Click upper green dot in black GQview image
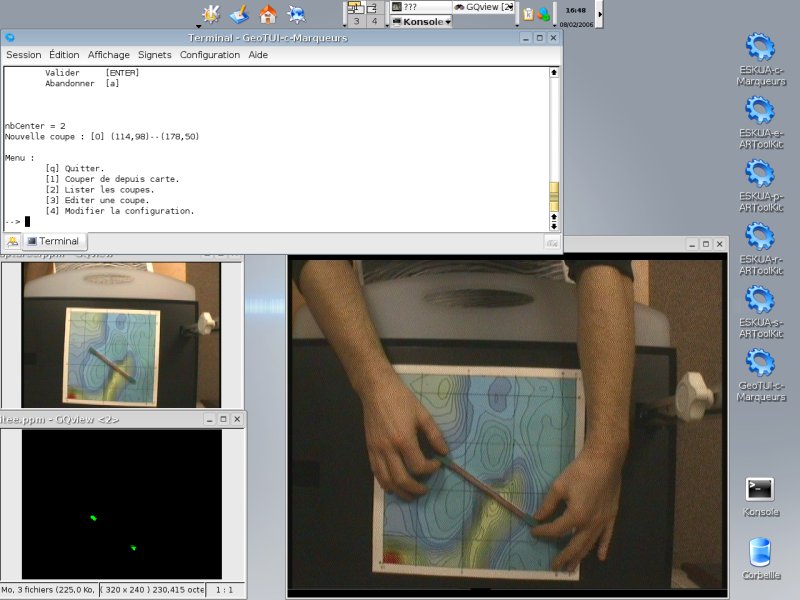 pyautogui.click(x=93, y=518)
